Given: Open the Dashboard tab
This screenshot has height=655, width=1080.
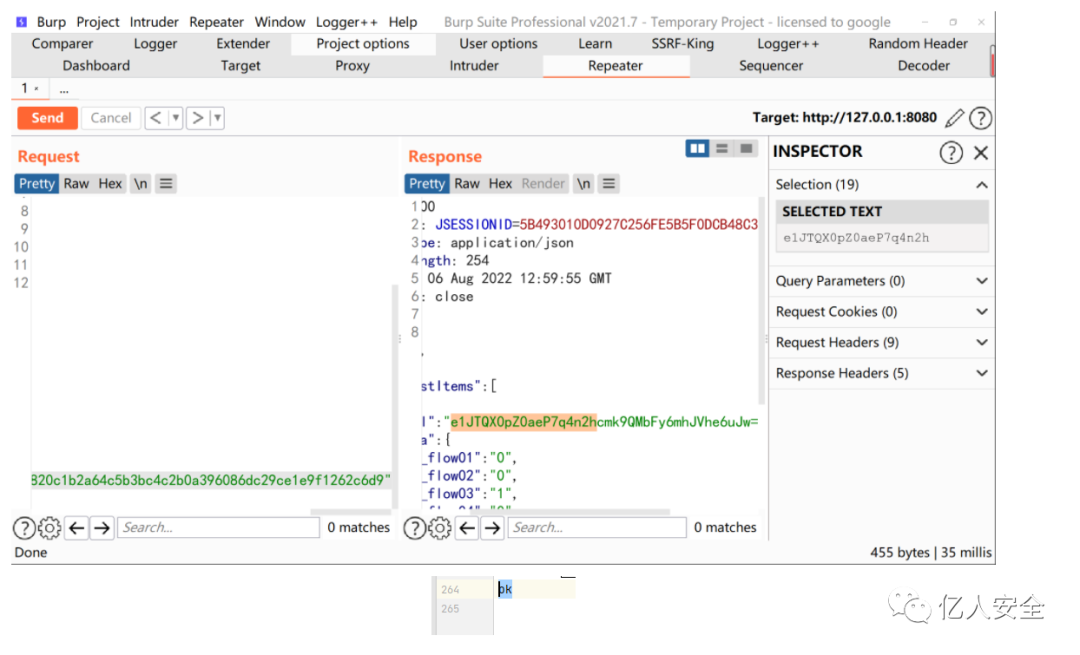Looking at the screenshot, I should click(96, 66).
